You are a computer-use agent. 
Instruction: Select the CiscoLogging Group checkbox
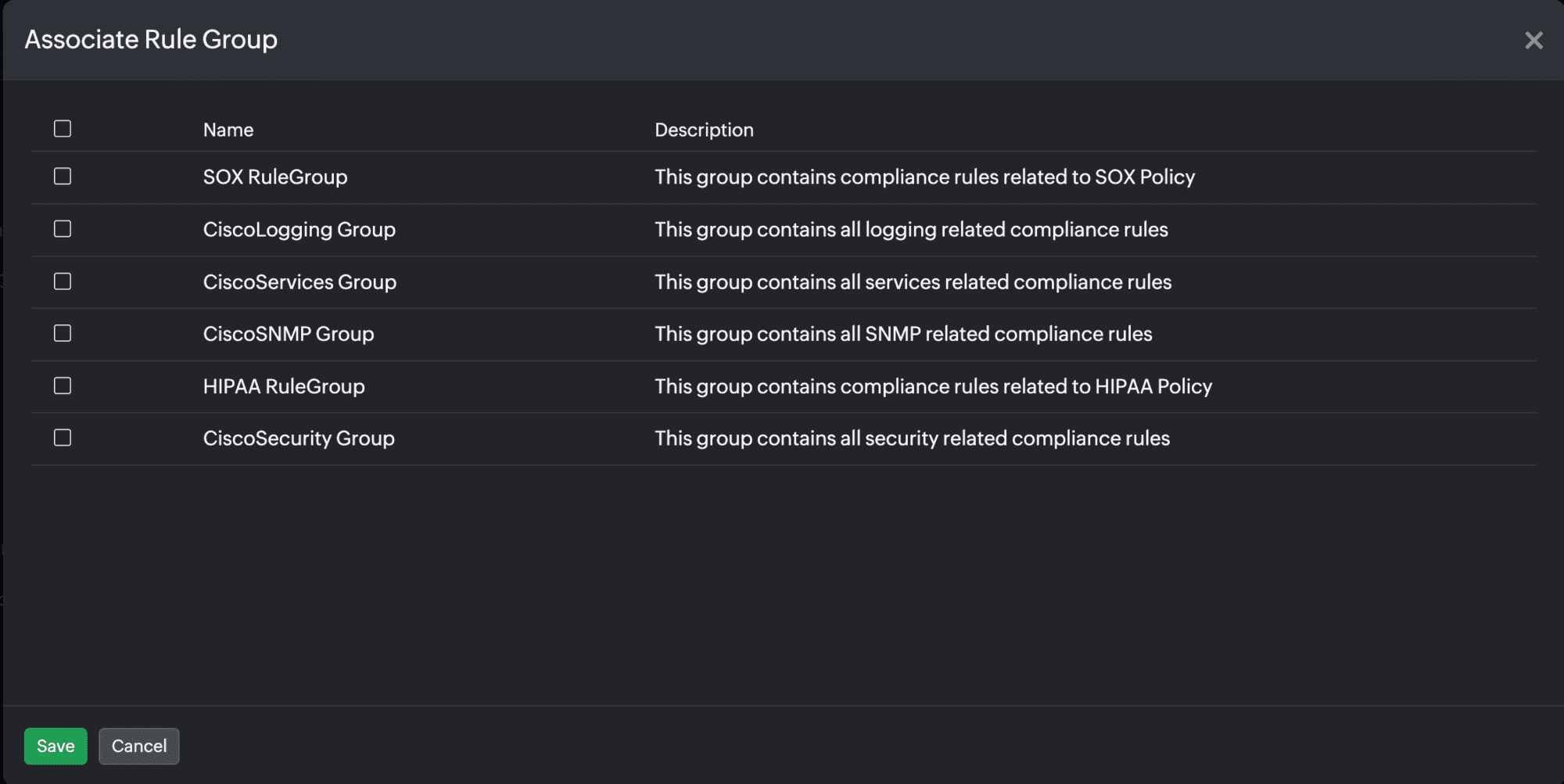[x=63, y=229]
